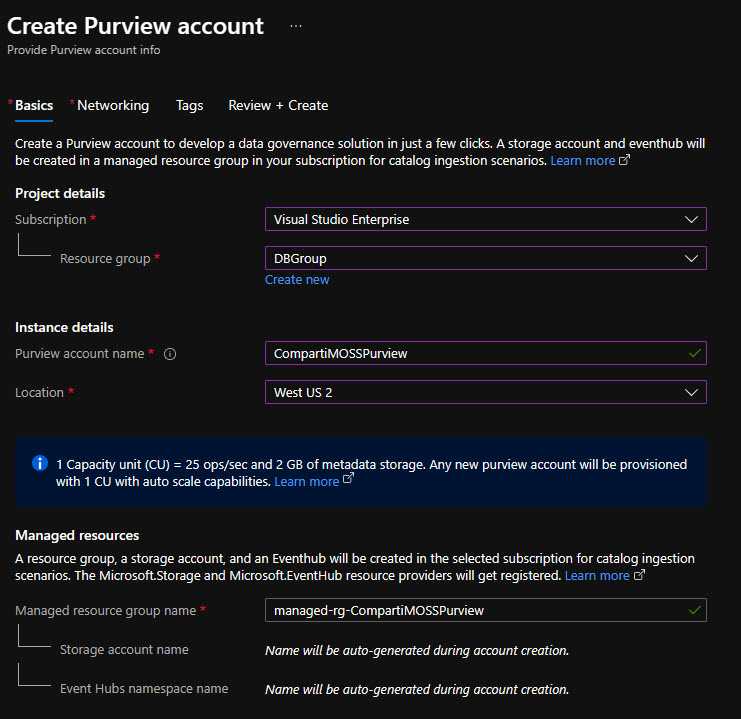Screen dimensions: 741x719
Task: Switch to the Networking tab
Action: pos(113,105)
